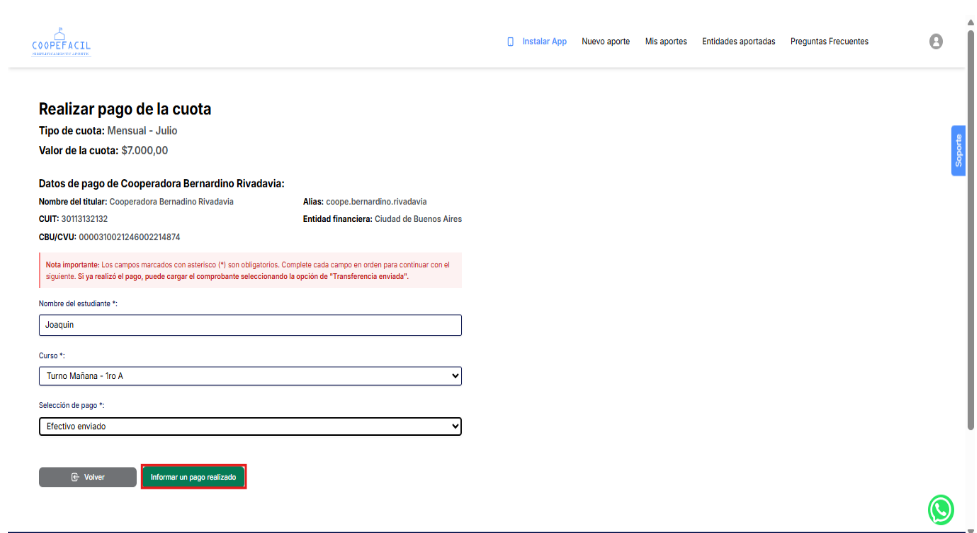Click the scrollbar up arrow
977x533 pixels.
970,5
